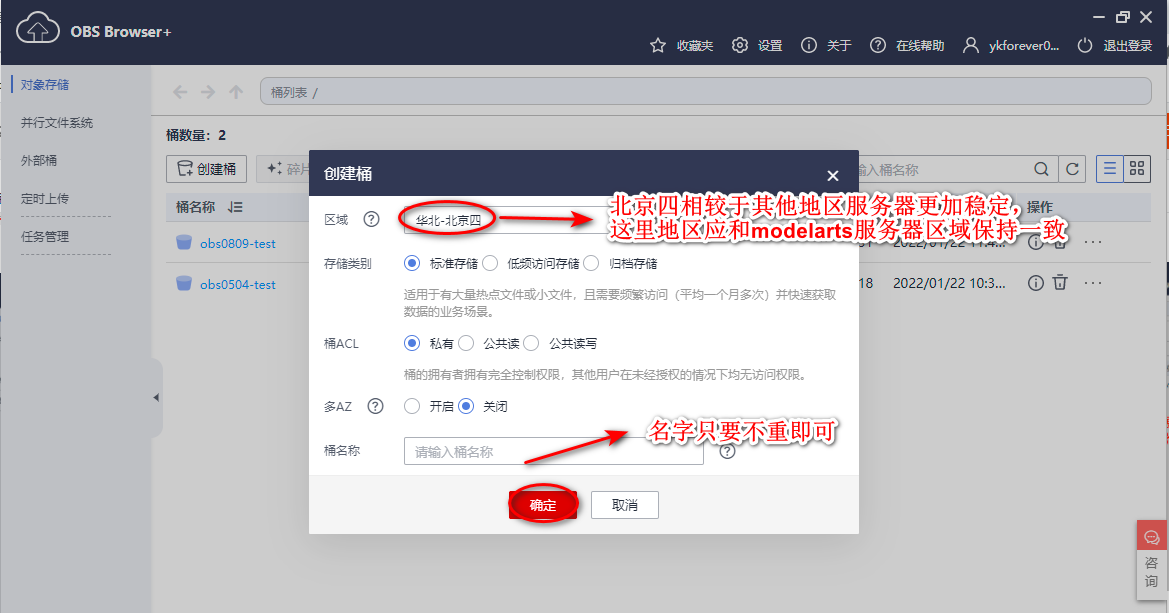Switch to grid view of buckets
This screenshot has width=1169, height=613.
pyautogui.click(x=1137, y=168)
